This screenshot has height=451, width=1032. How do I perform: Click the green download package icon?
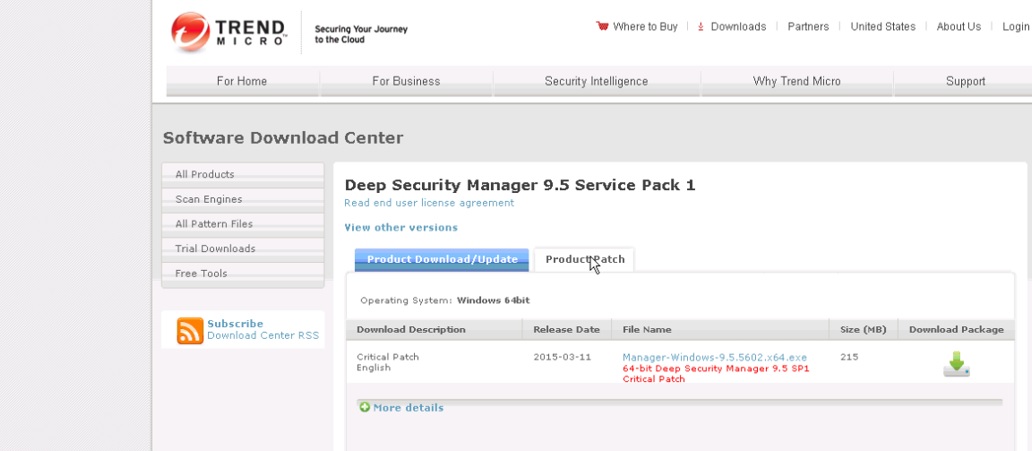pyautogui.click(x=956, y=364)
